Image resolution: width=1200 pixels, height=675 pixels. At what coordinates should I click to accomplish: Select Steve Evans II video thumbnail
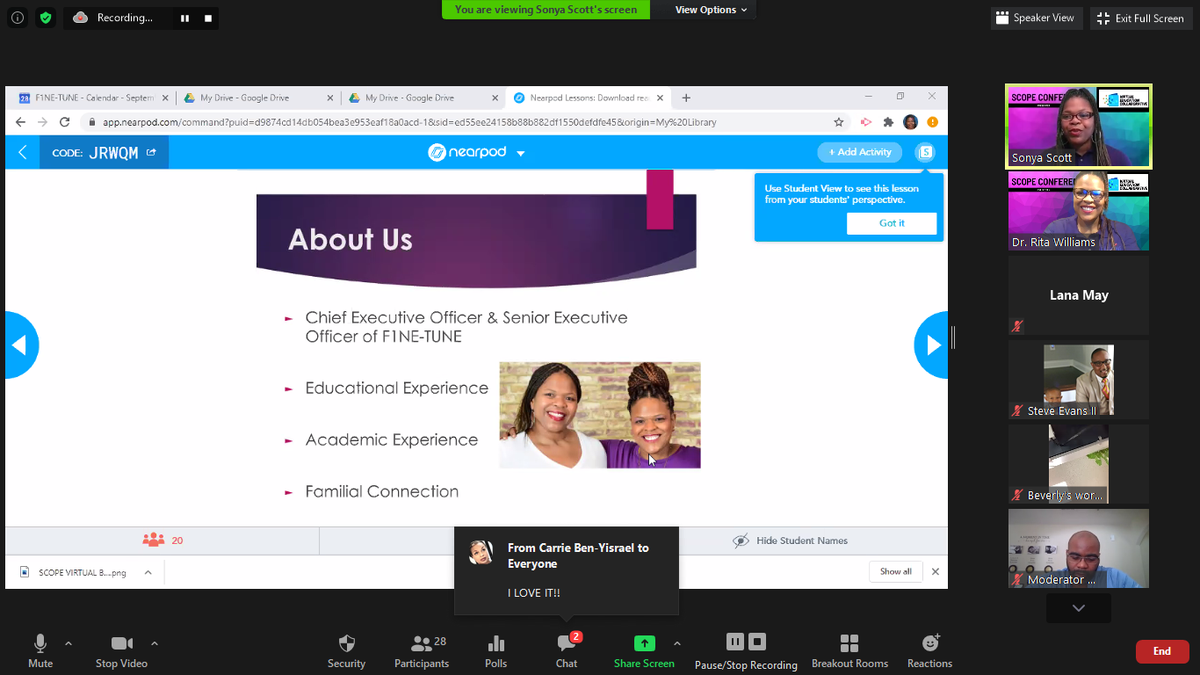(1079, 380)
